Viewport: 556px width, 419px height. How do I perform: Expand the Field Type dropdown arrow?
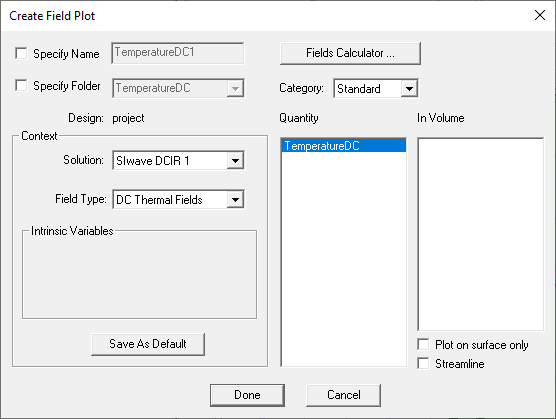[235, 200]
